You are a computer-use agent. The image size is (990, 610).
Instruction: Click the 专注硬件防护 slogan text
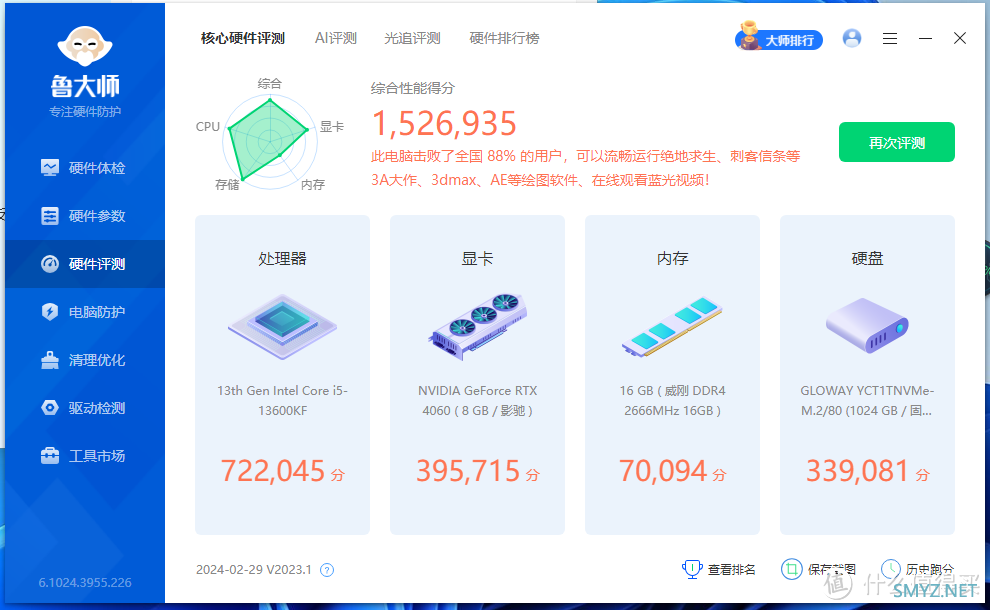[x=85, y=112]
